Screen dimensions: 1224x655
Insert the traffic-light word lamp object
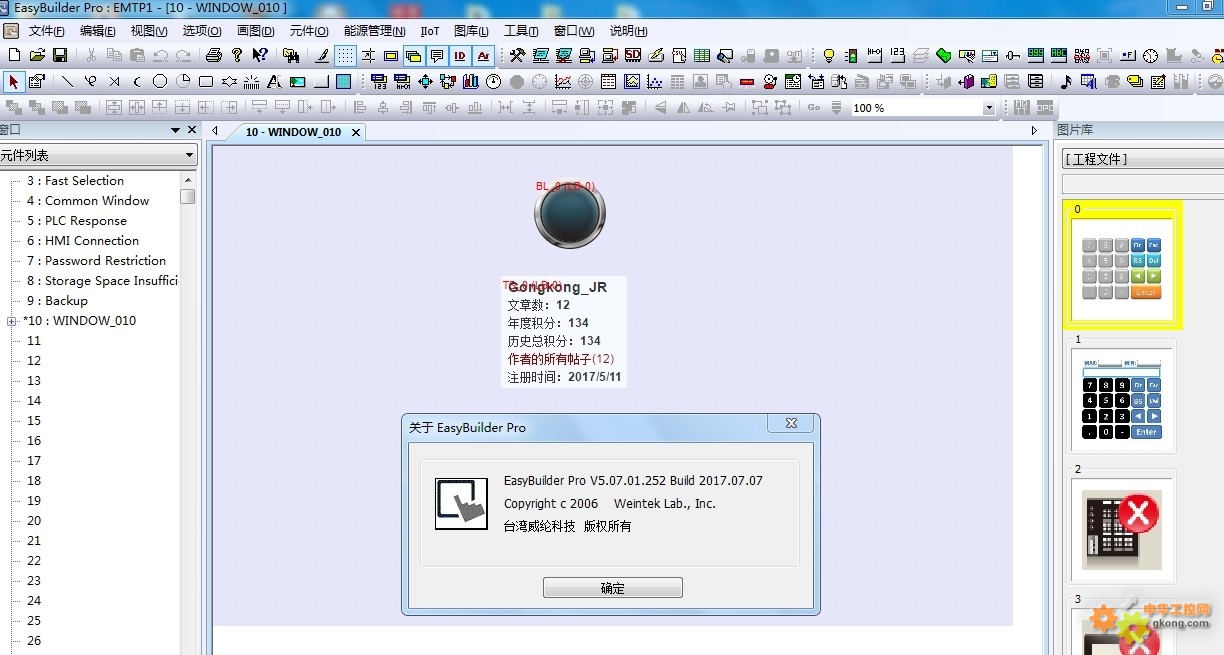tap(852, 55)
